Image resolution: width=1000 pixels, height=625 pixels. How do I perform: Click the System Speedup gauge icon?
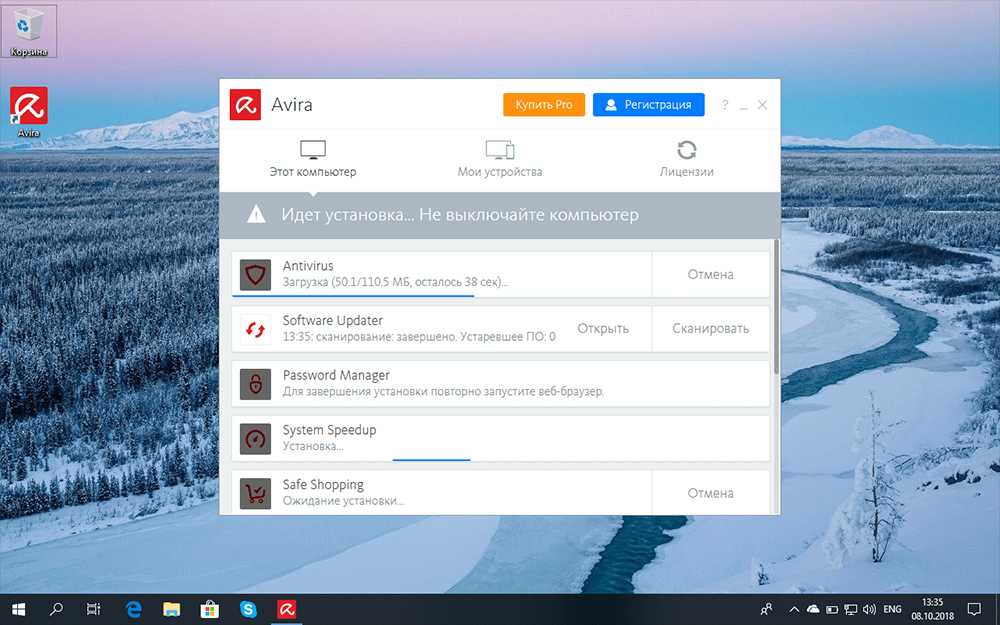click(256, 438)
